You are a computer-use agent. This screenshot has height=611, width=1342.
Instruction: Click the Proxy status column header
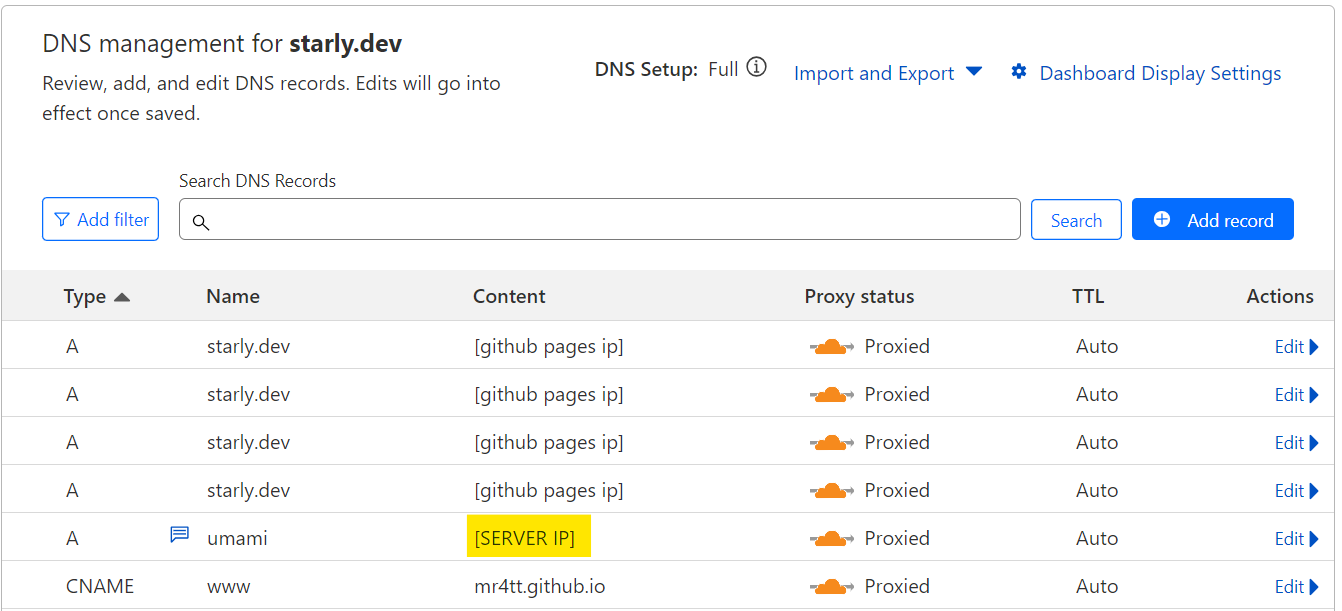tap(859, 296)
